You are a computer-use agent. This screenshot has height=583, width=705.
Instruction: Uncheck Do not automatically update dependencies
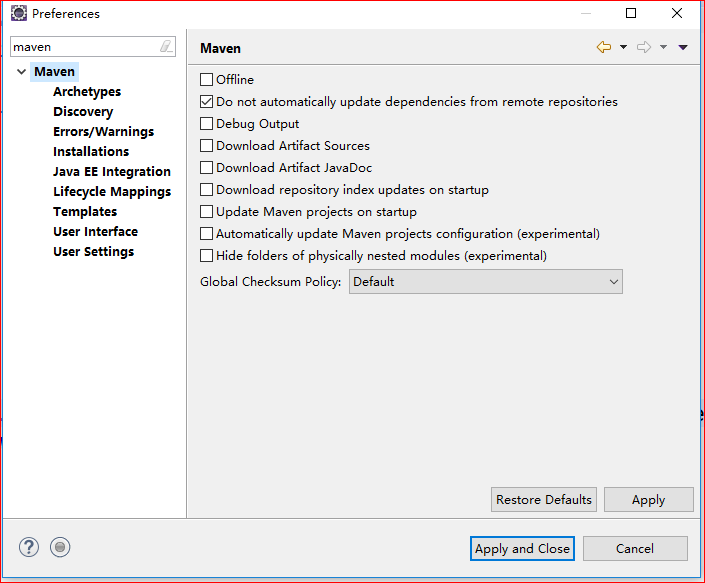[x=206, y=102]
